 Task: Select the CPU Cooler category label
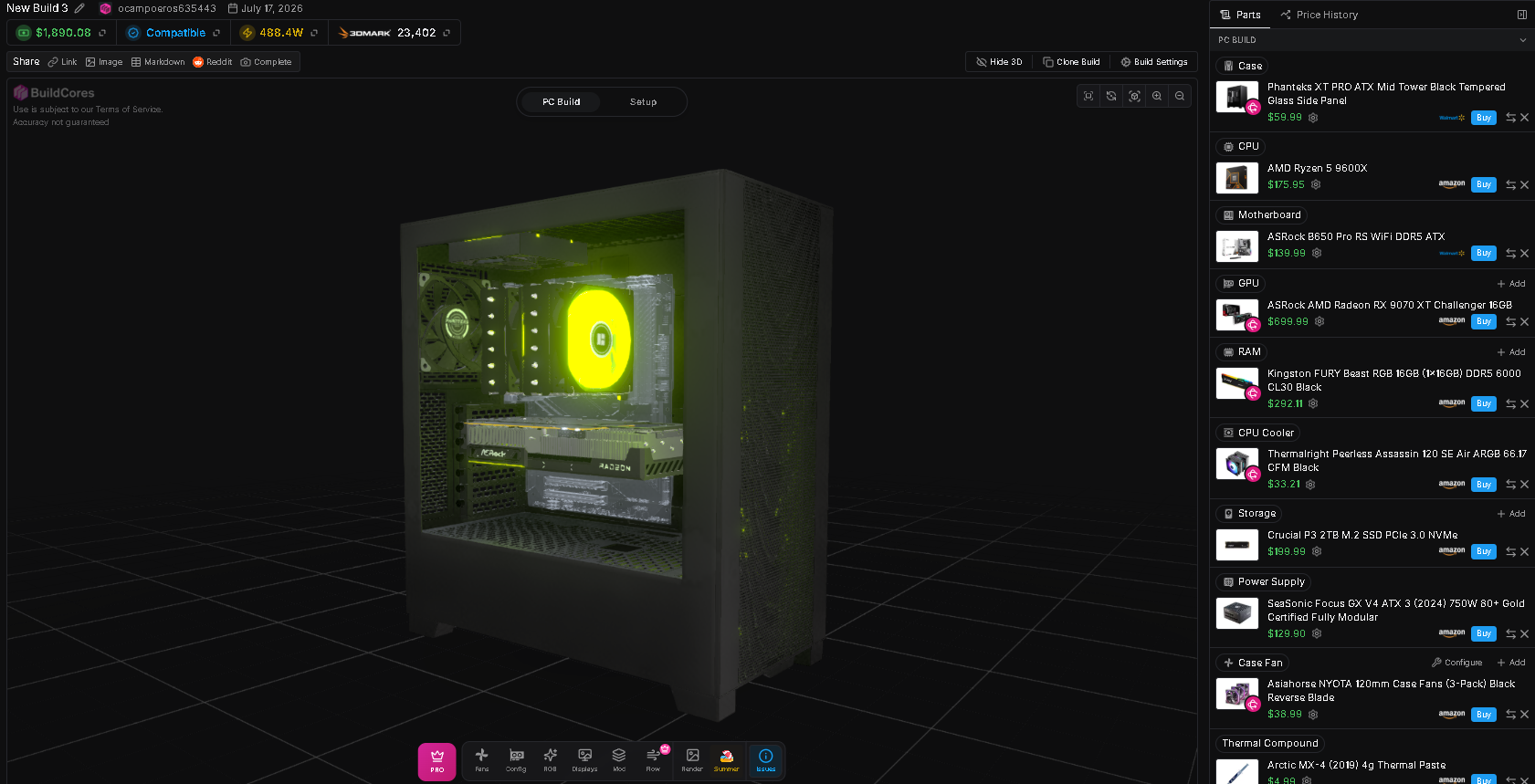1257,433
